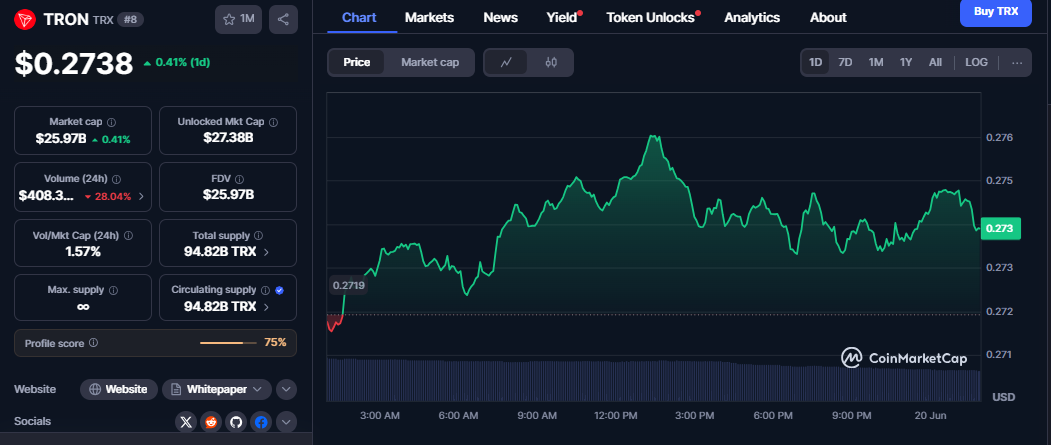Viewport: 1051px width, 445px height.
Task: Open TRON's X (Twitter) social link
Action: click(x=187, y=422)
